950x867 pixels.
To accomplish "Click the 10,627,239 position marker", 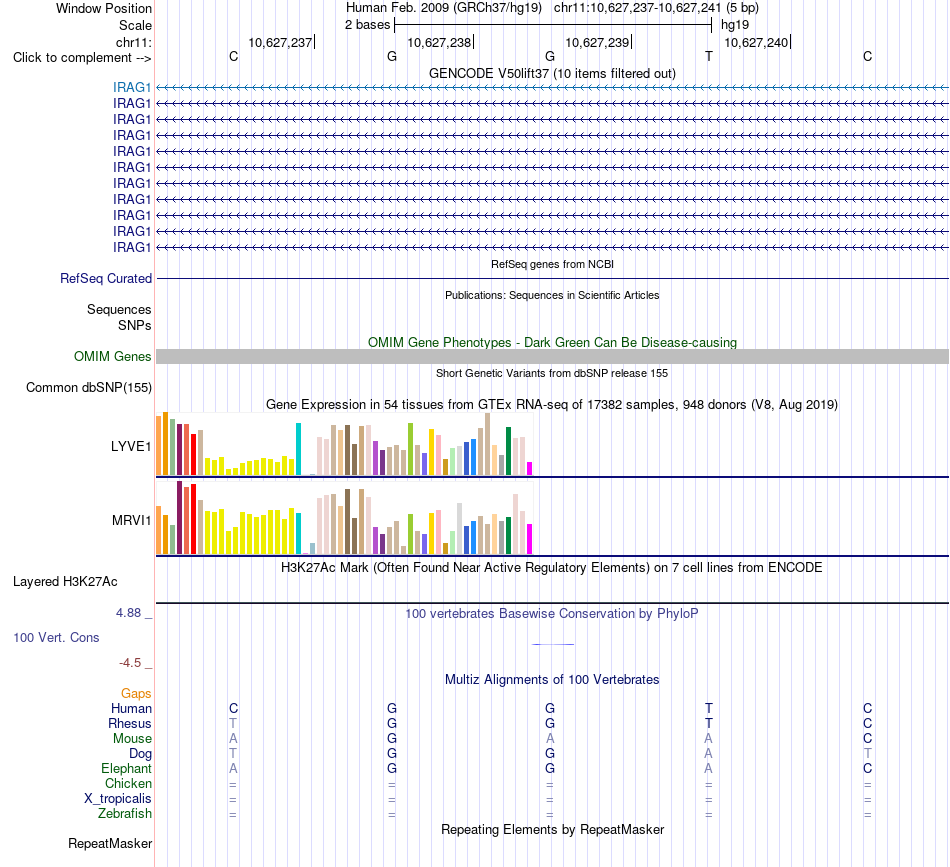I will 599,42.
